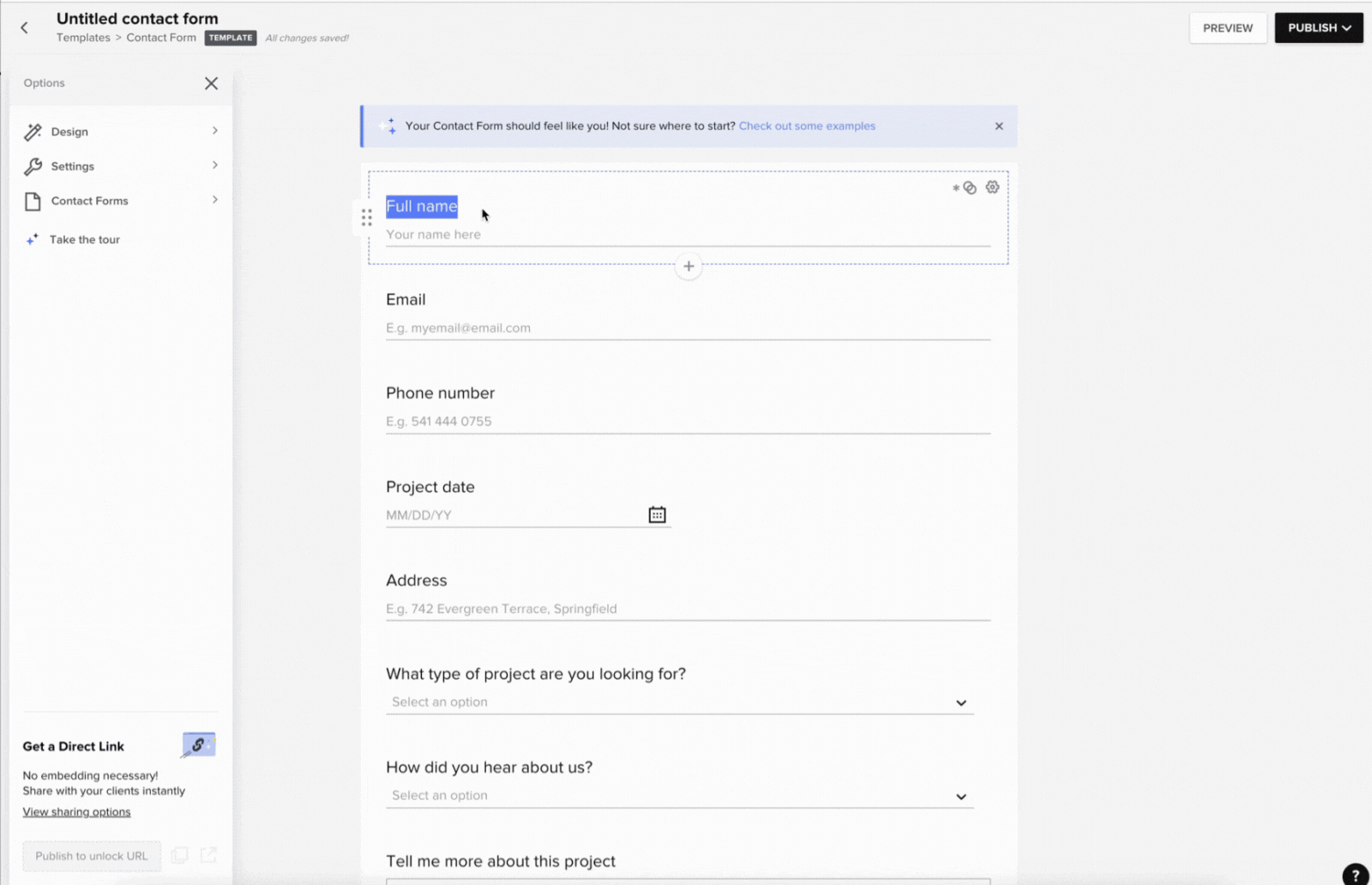1372x885 pixels.
Task: Start Take the tour
Action: point(85,239)
